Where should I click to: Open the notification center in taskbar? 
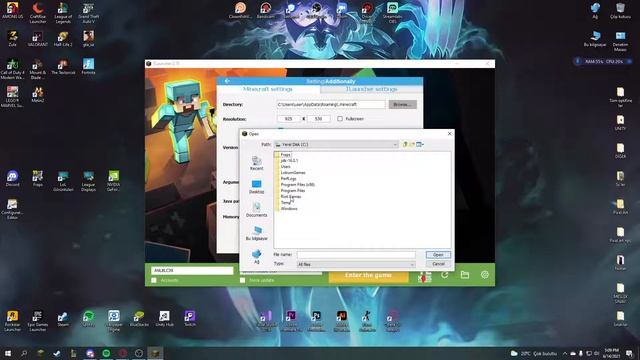(x=629, y=353)
